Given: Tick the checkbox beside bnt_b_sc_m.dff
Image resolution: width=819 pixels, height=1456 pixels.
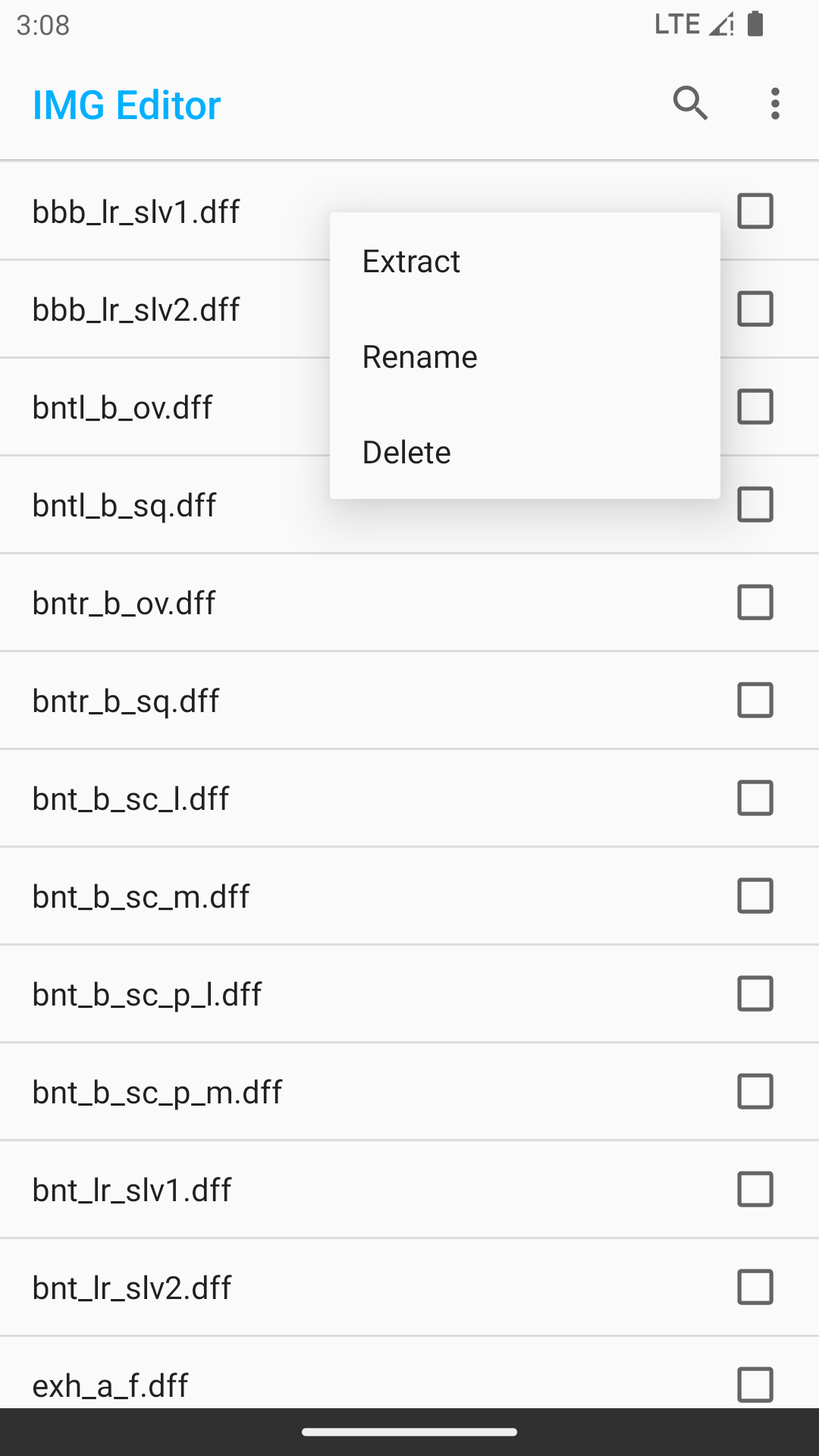Looking at the screenshot, I should tap(755, 896).
